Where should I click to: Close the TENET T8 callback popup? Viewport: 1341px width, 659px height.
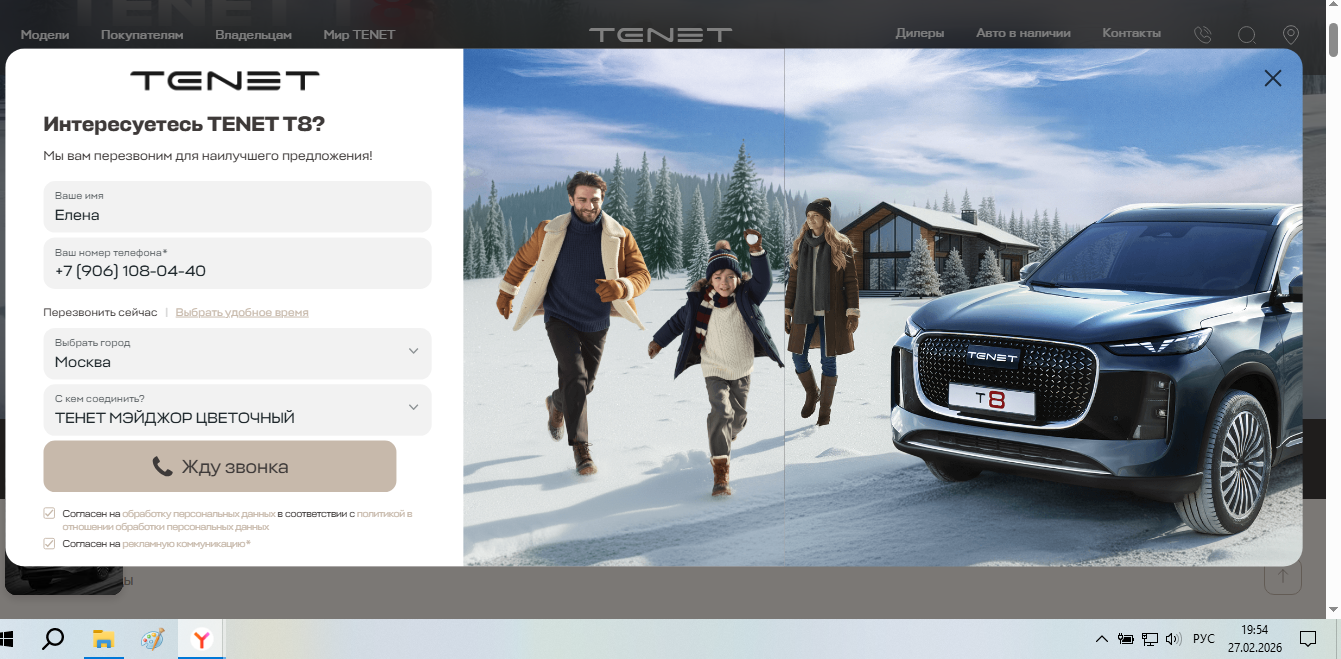(1272, 78)
